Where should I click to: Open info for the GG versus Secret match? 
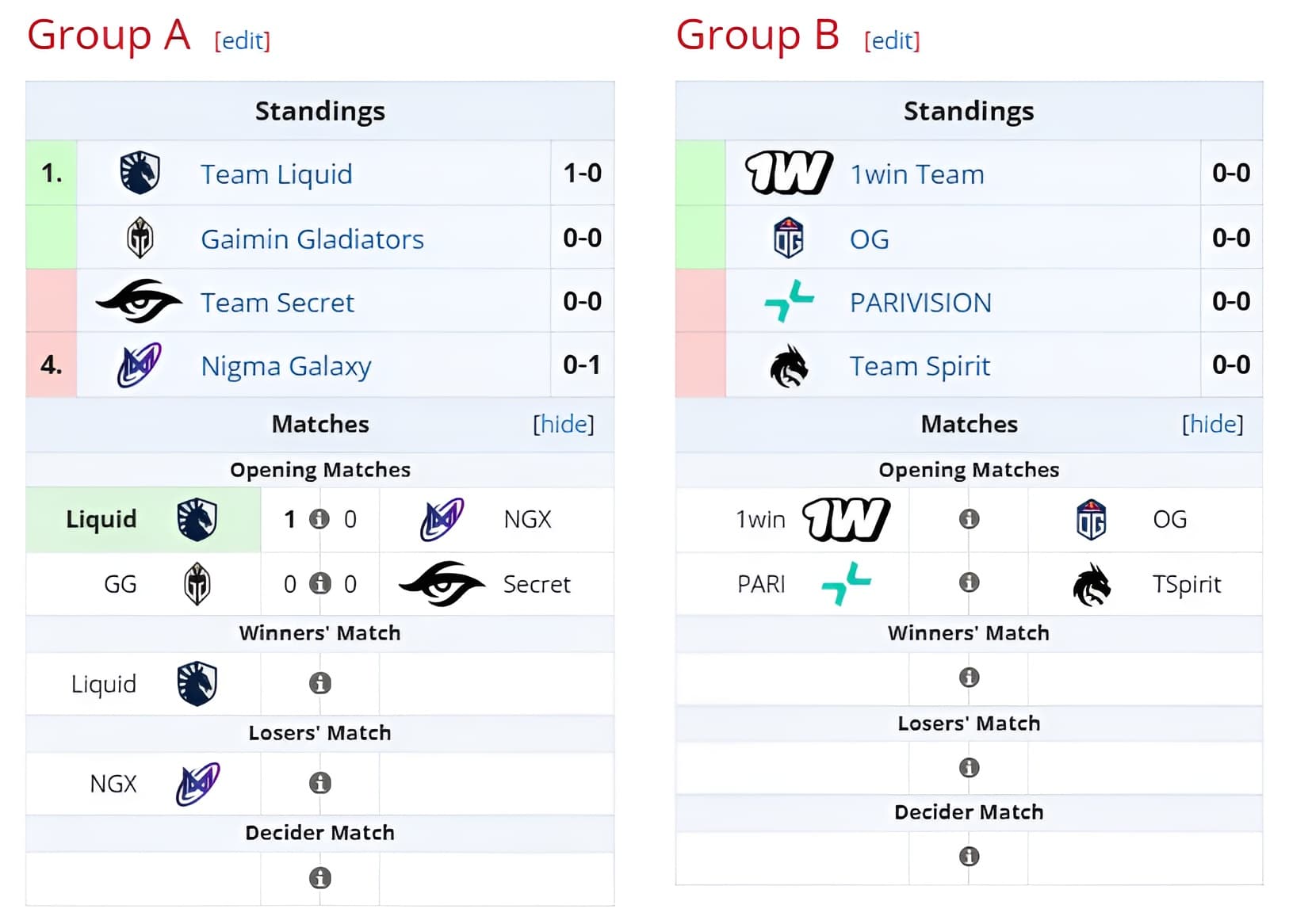tap(319, 584)
